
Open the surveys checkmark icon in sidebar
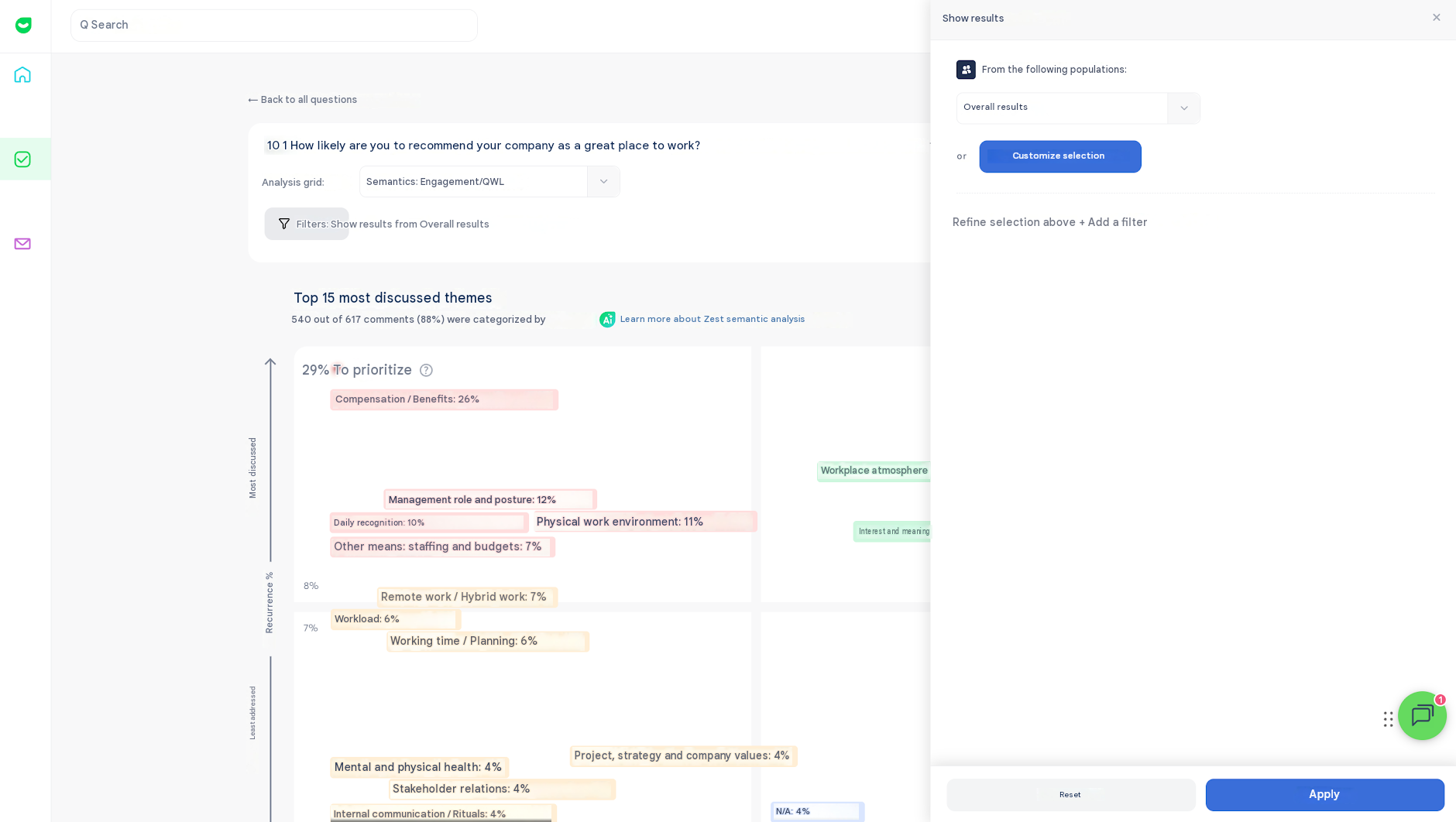pos(22,159)
